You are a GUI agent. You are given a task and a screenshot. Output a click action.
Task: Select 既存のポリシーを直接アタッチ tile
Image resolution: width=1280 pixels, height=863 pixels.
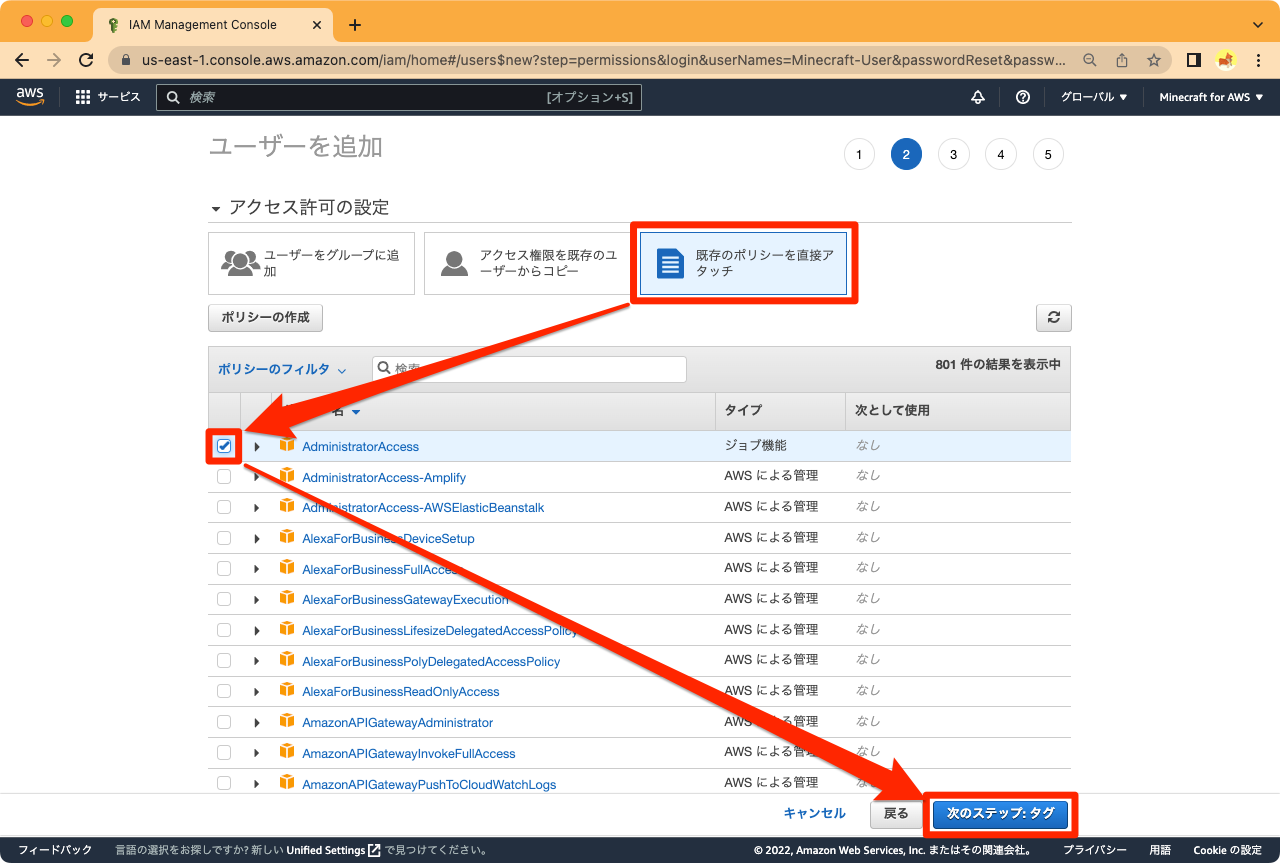(x=744, y=263)
